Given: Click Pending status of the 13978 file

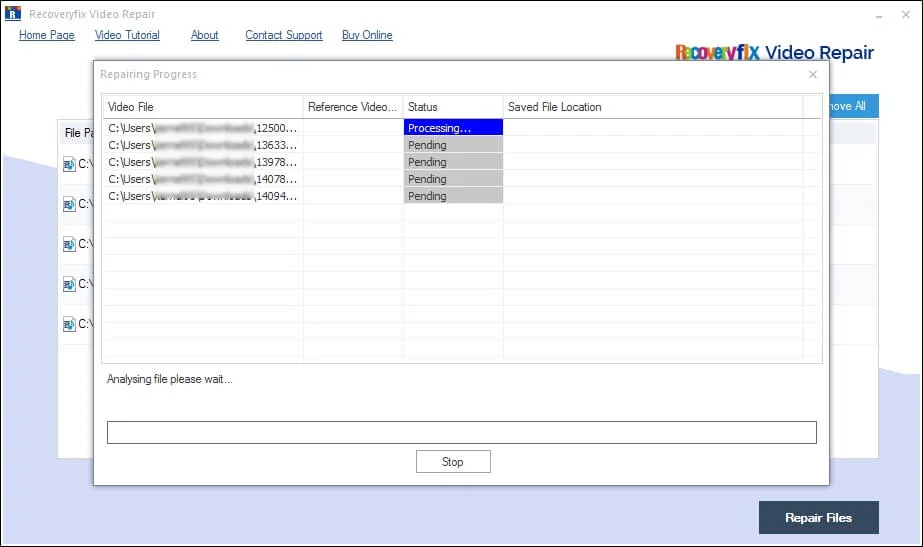Looking at the screenshot, I should pyautogui.click(x=453, y=162).
